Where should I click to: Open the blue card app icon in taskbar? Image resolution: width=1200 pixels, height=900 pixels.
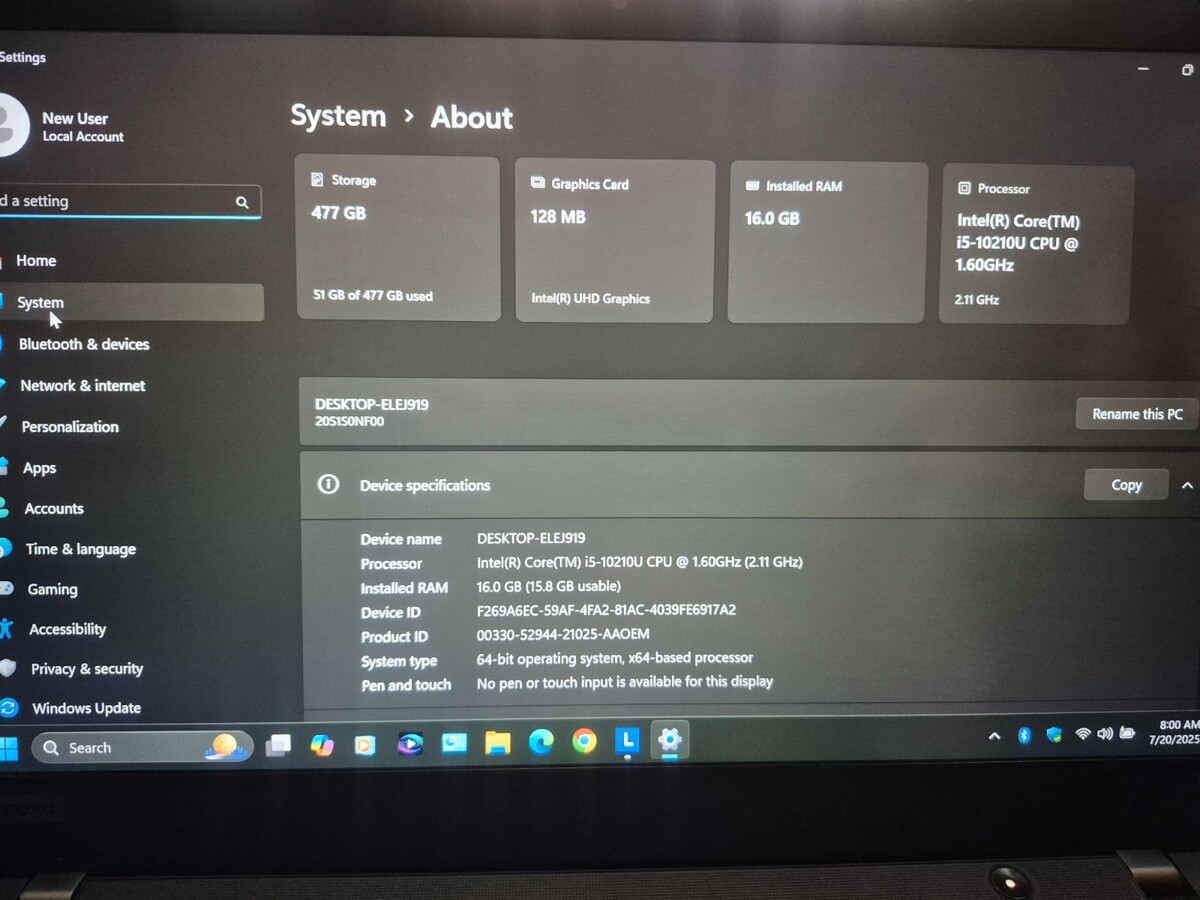pos(454,743)
